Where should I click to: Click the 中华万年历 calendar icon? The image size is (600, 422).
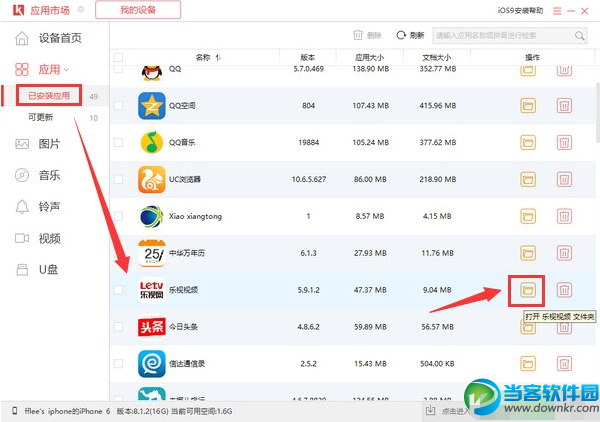152,253
